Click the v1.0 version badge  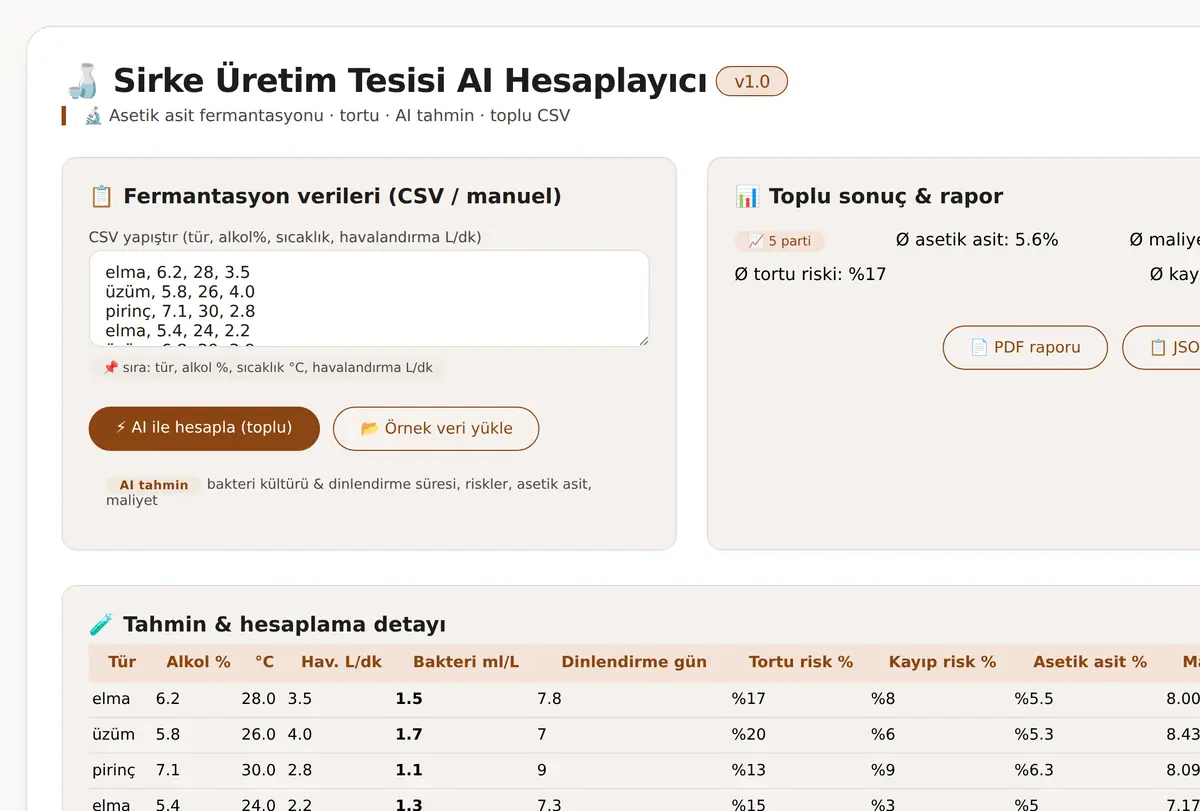pos(752,82)
